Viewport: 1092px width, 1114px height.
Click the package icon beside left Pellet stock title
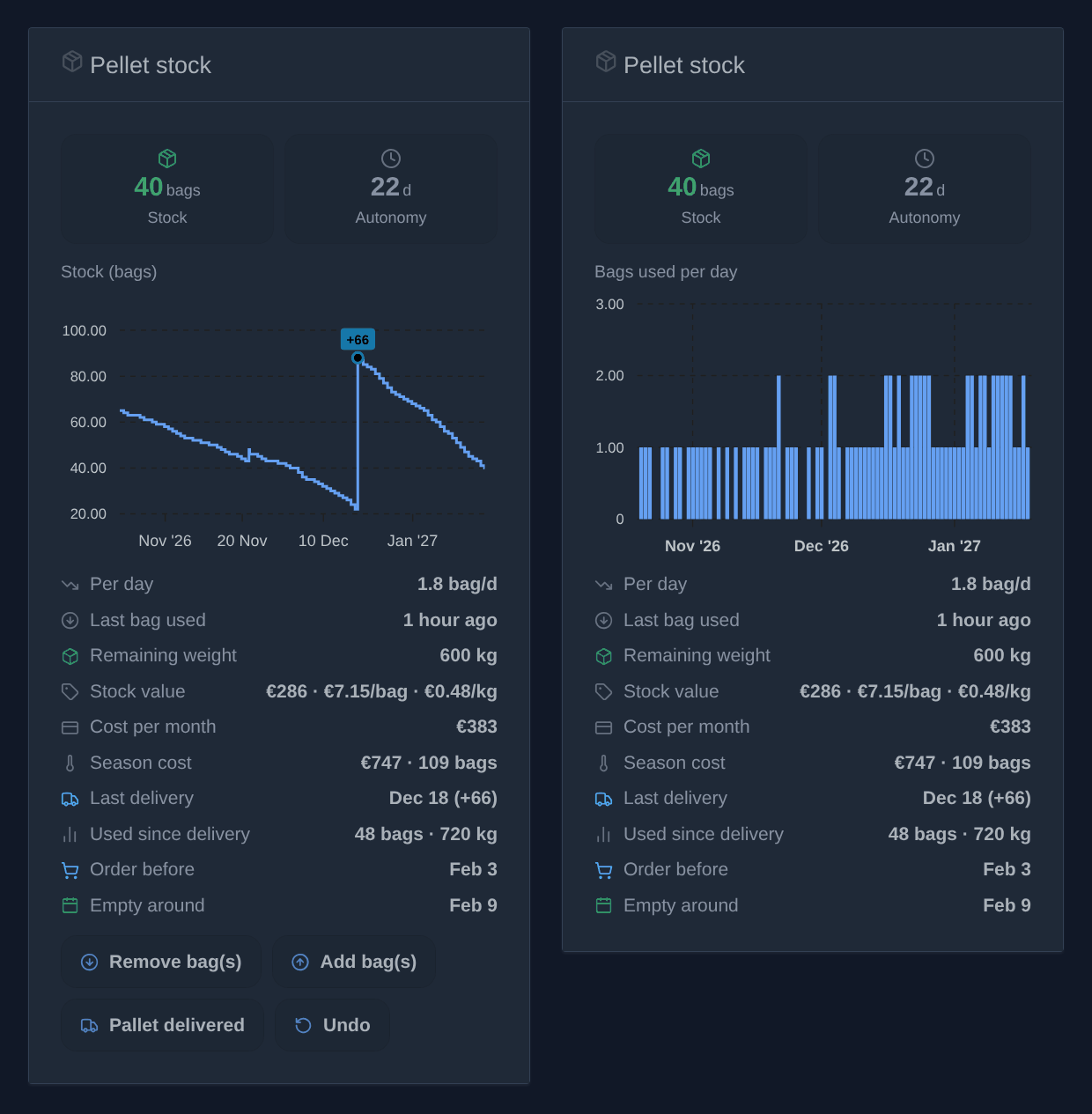(x=72, y=61)
